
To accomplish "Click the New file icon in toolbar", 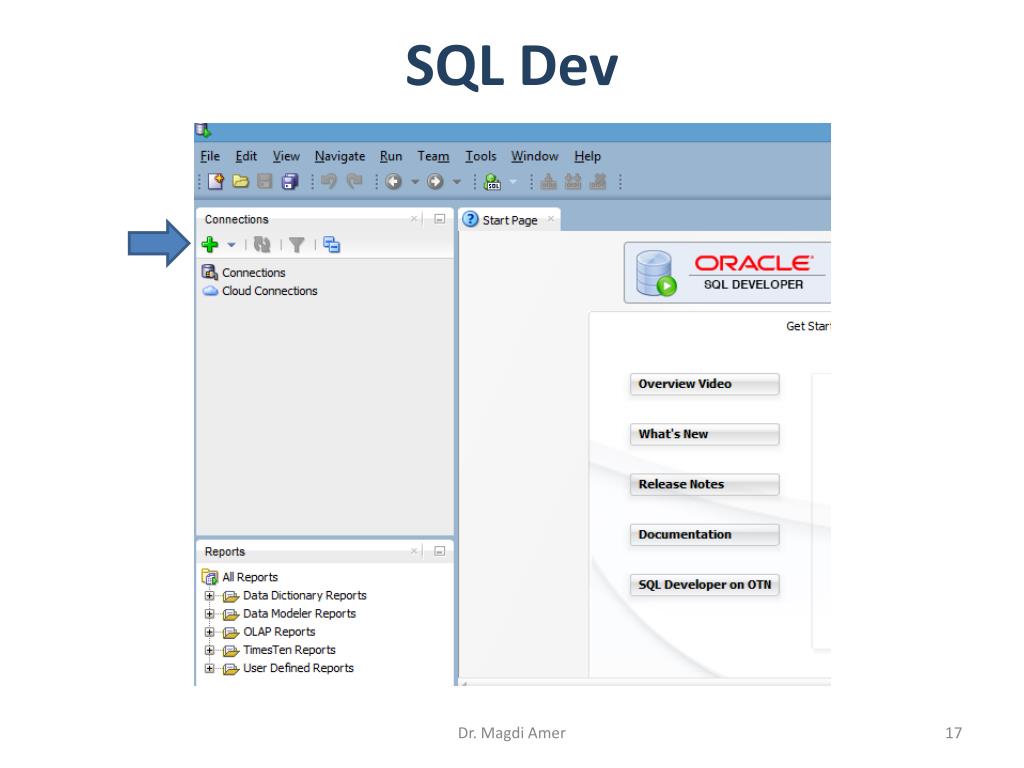I will coord(216,182).
